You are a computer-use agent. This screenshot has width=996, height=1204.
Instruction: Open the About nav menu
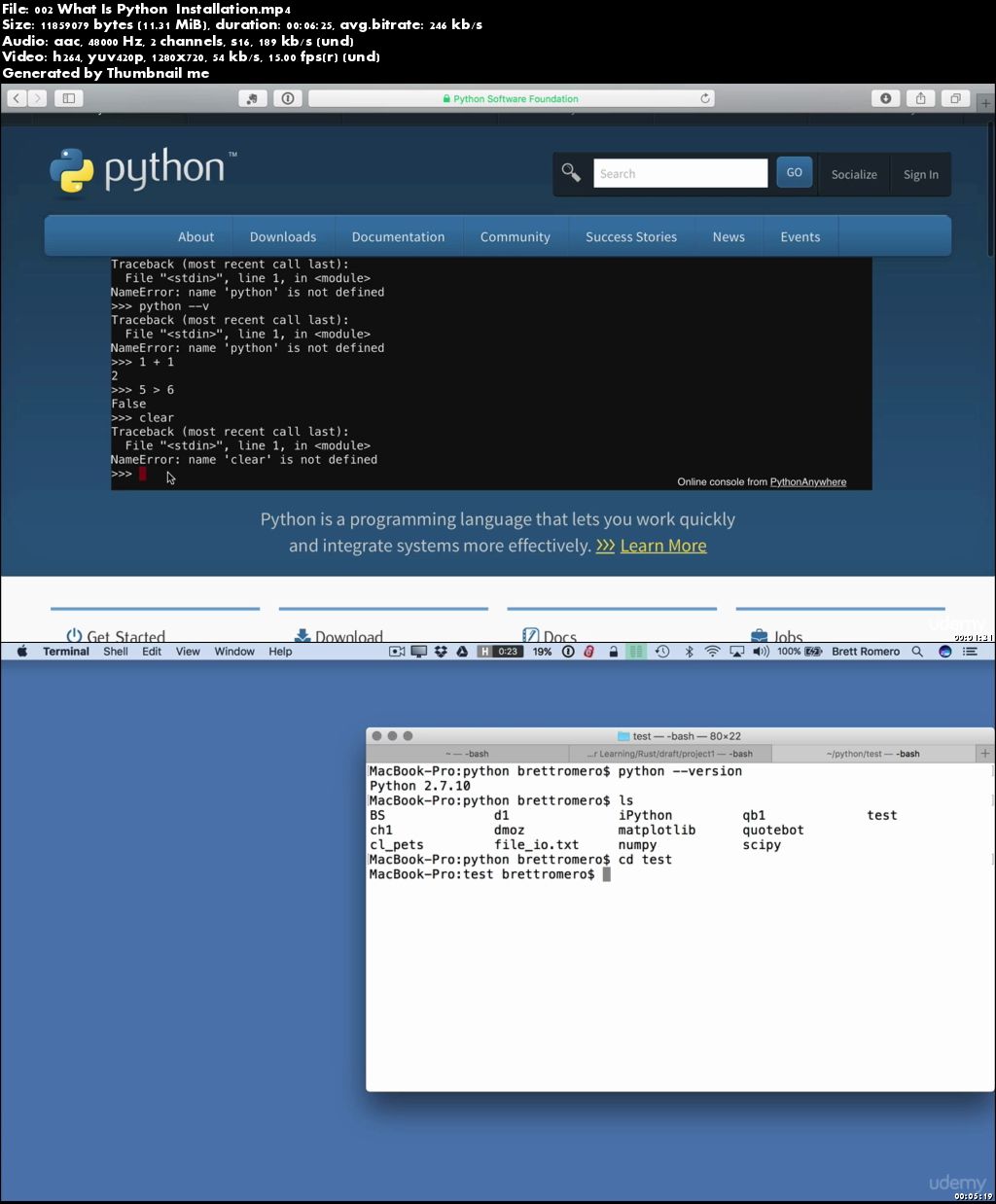(x=196, y=236)
